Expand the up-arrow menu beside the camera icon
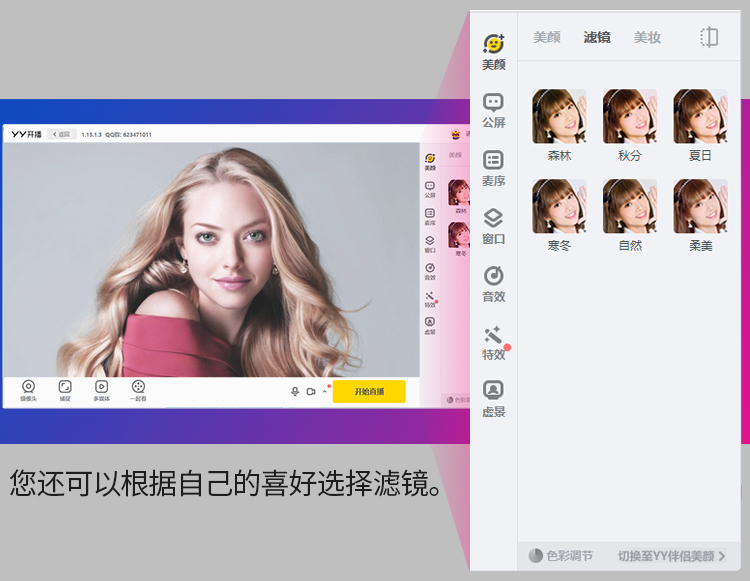This screenshot has height=581, width=750. coord(324,391)
